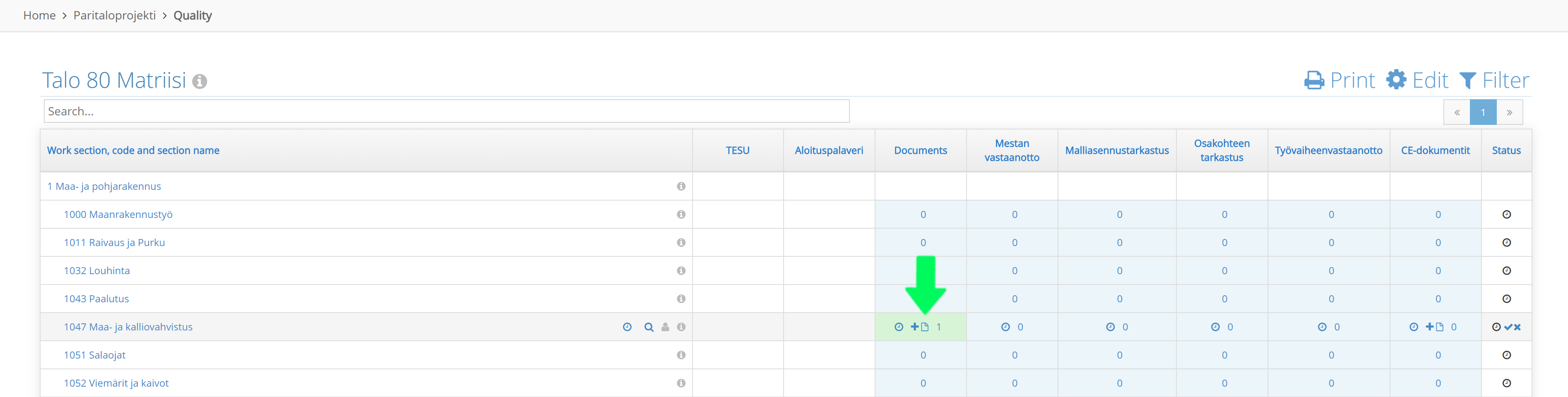
Task: Click clock icon in Mestan vastaanotto cell of row 1047
Action: tap(1005, 327)
